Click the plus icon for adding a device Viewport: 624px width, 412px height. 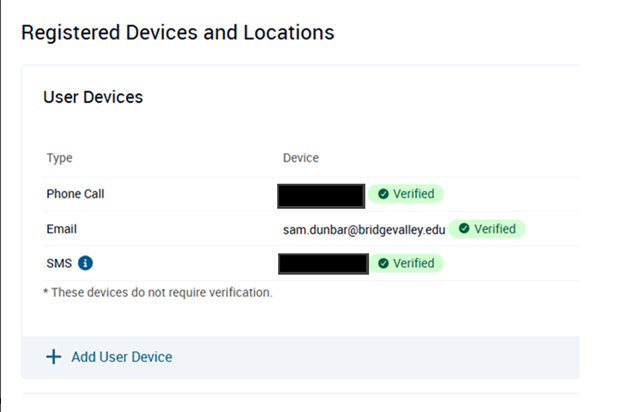(x=53, y=357)
